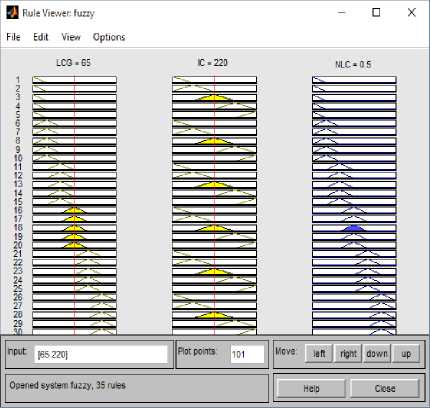Select rule number 18
This screenshot has height=408, width=430.
(x=18, y=227)
